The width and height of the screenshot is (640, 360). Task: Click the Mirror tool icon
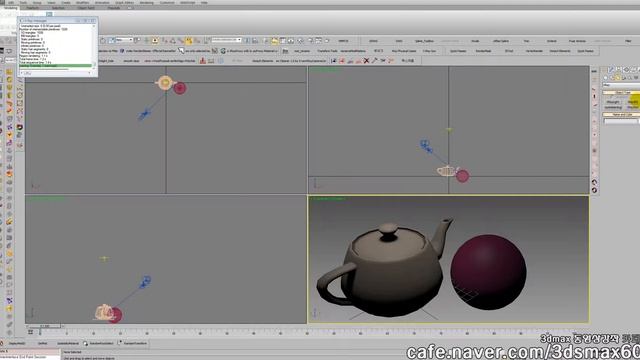point(247,40)
